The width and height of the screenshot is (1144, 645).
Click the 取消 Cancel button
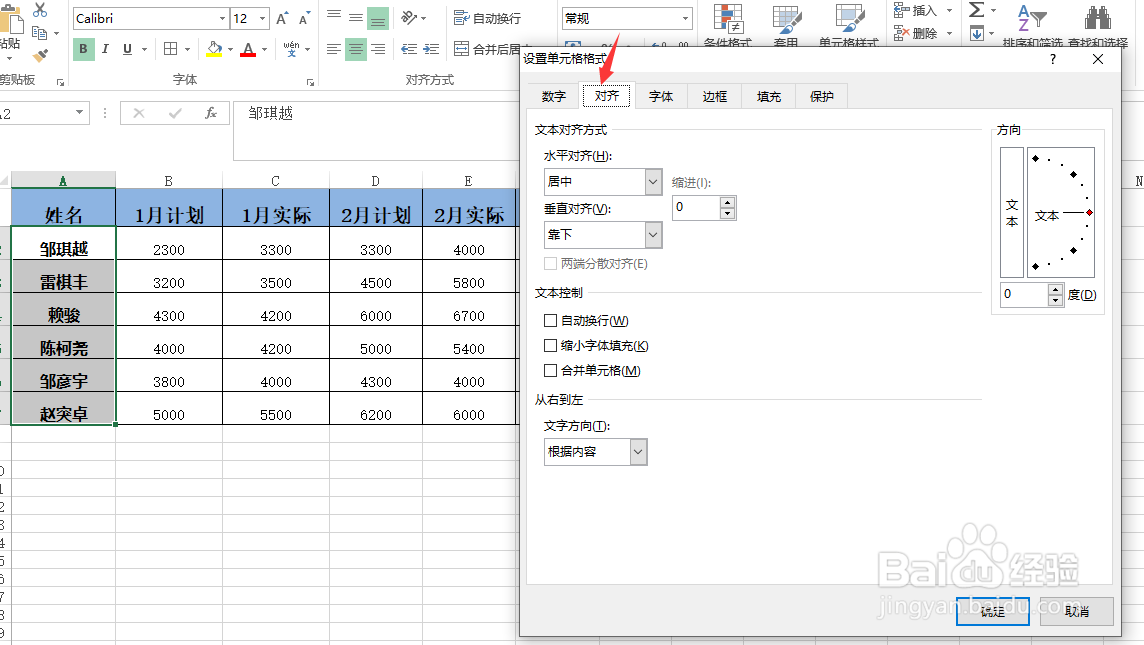(x=1077, y=611)
